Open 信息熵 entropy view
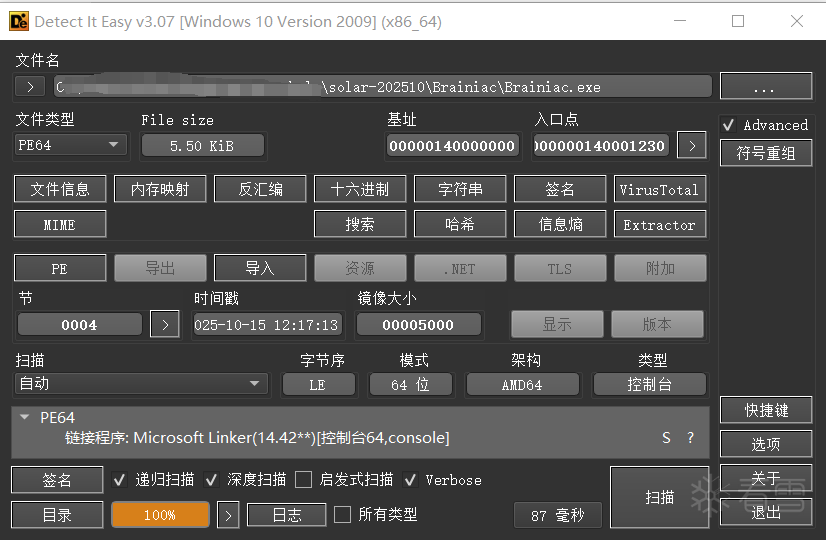 [x=560, y=224]
